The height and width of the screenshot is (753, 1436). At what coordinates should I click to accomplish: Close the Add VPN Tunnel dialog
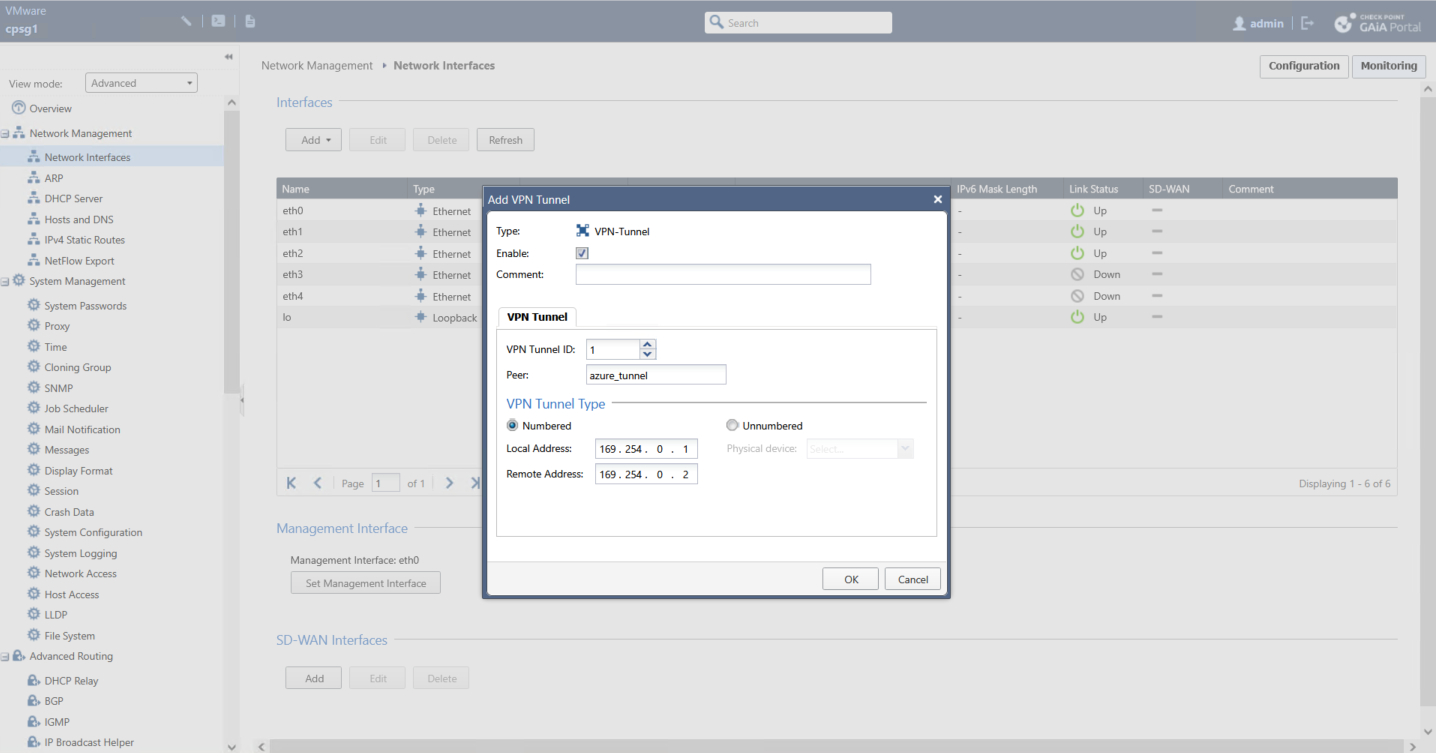pos(937,199)
